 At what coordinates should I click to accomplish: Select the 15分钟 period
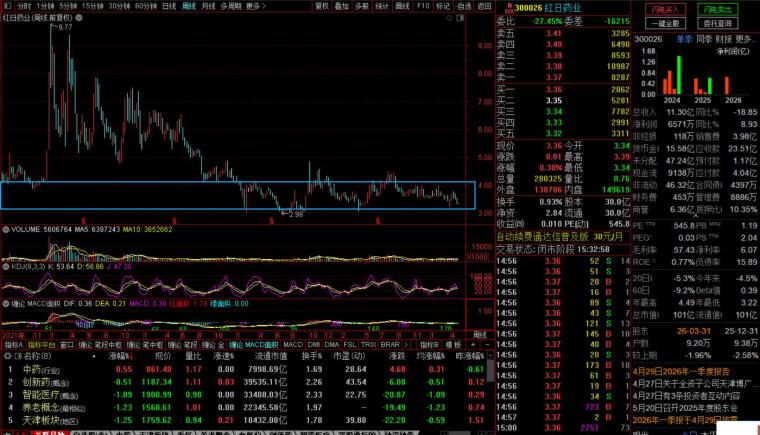coord(93,6)
